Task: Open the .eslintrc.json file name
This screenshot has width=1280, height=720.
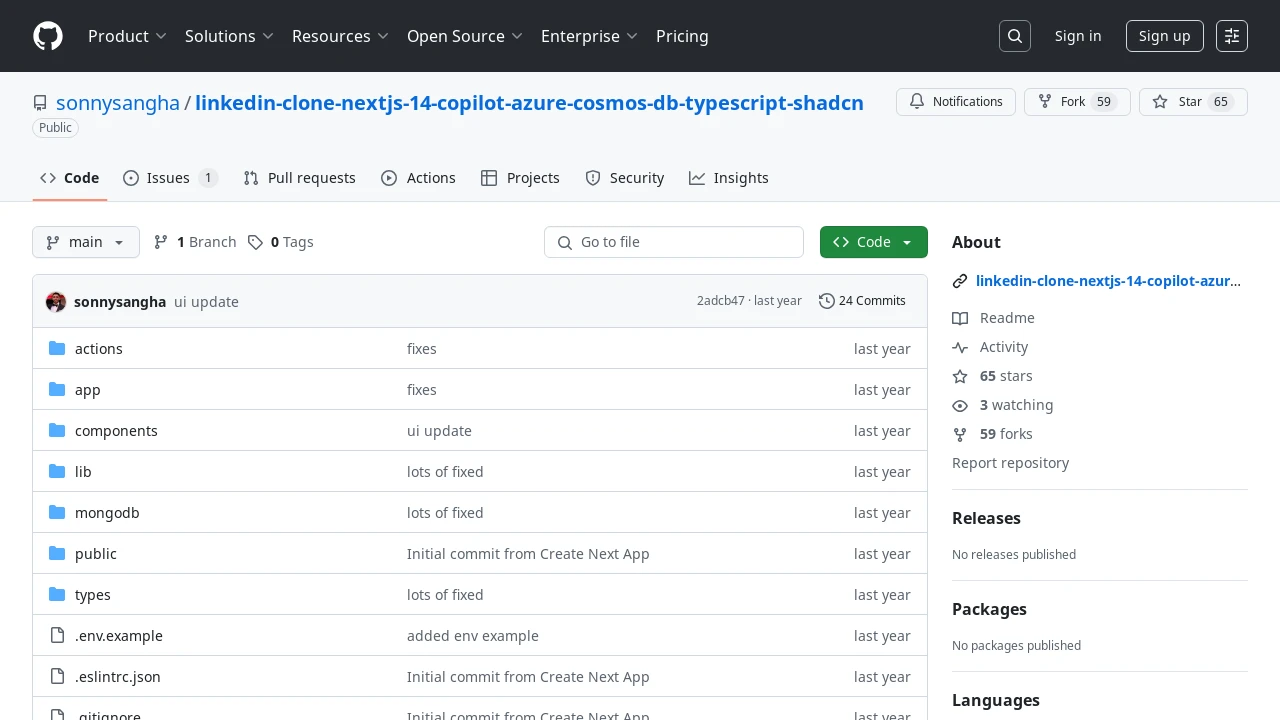Action: tap(118, 677)
